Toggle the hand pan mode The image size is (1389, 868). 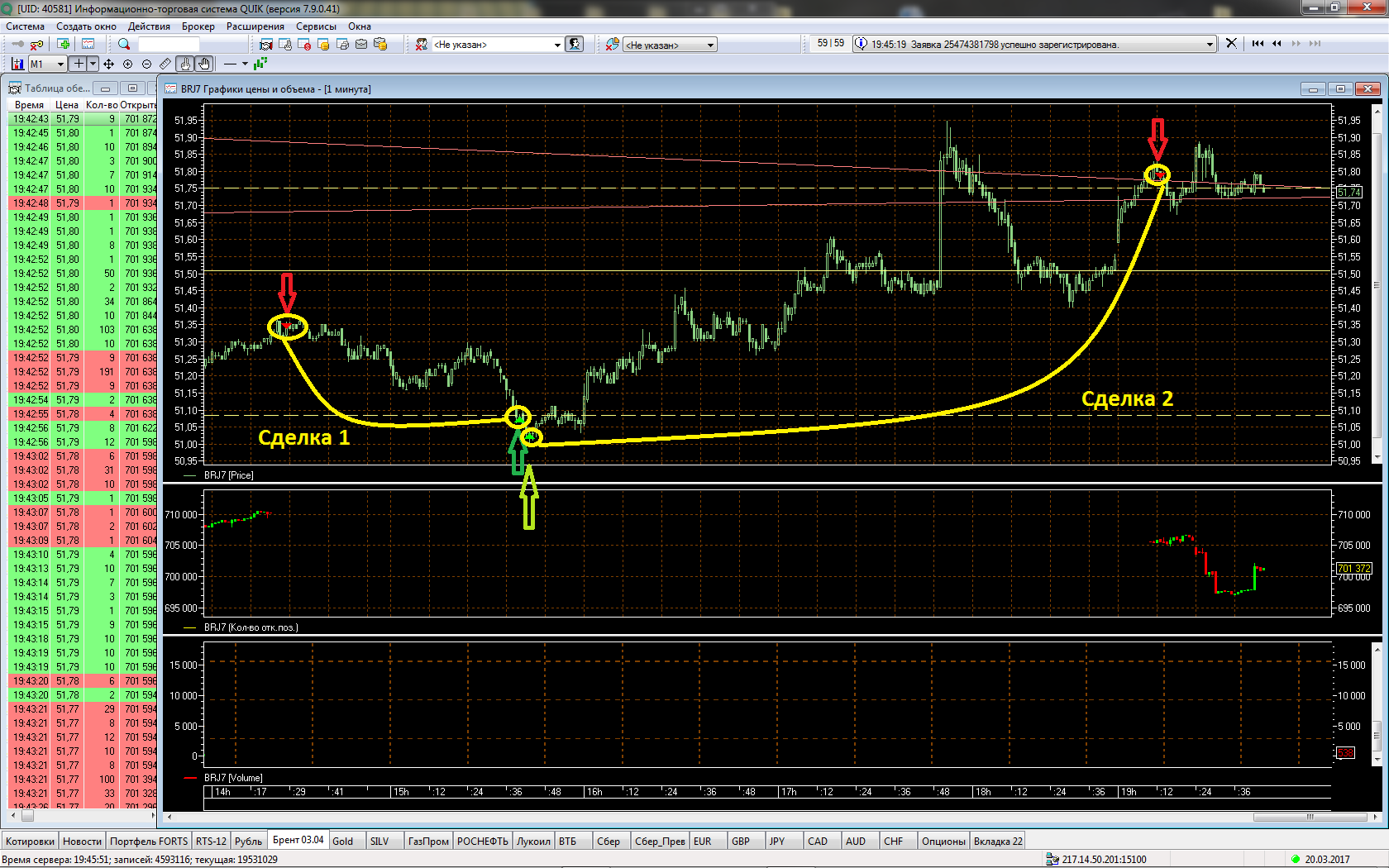click(204, 64)
